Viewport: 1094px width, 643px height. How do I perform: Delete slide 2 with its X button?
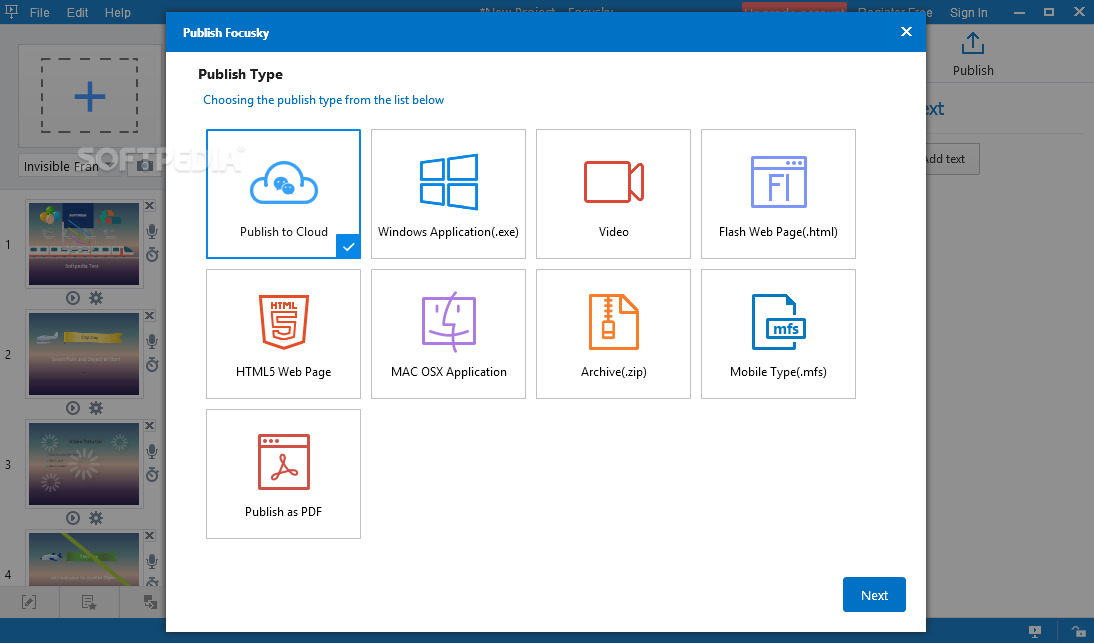[x=150, y=316]
